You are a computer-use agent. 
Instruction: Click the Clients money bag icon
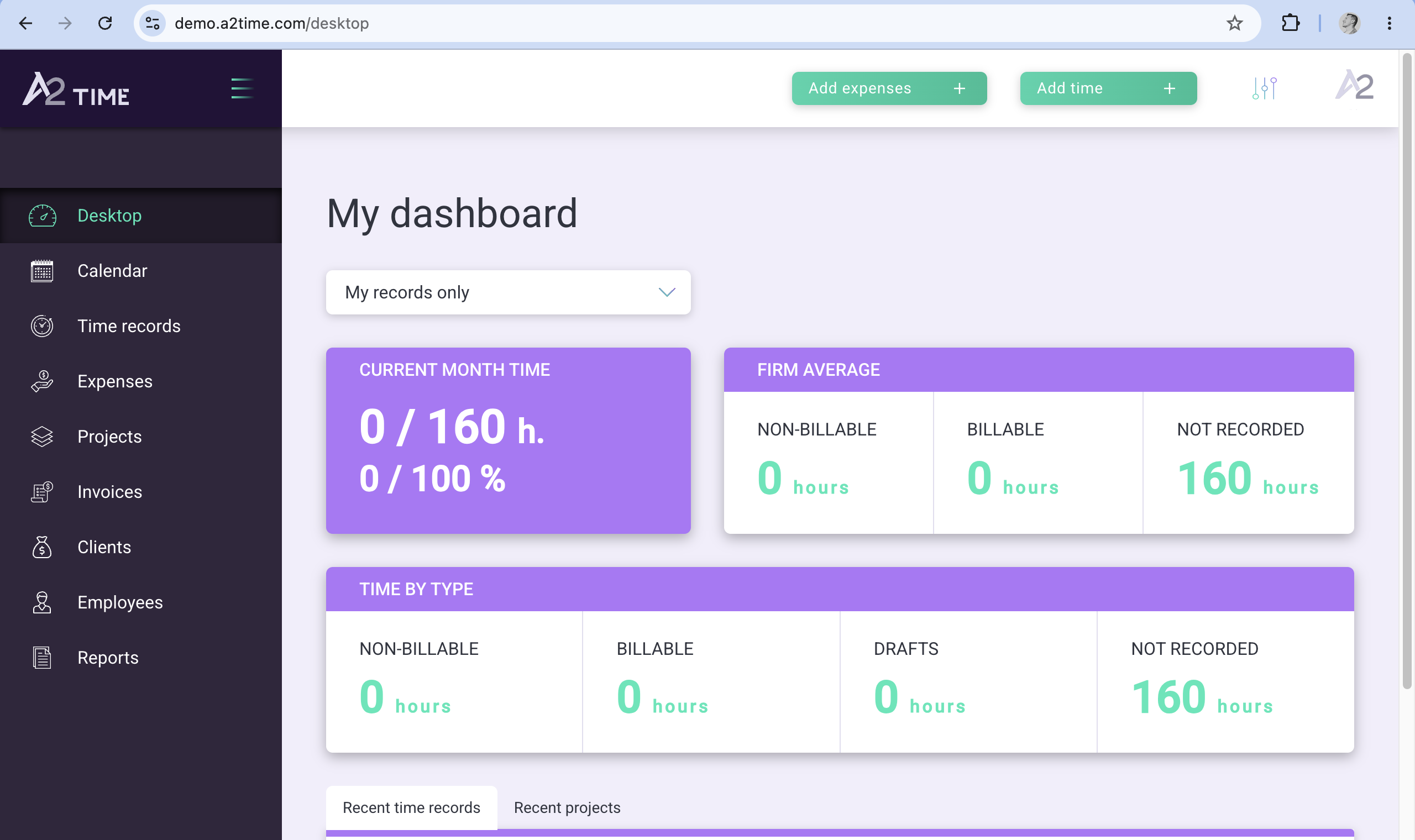[x=42, y=547]
